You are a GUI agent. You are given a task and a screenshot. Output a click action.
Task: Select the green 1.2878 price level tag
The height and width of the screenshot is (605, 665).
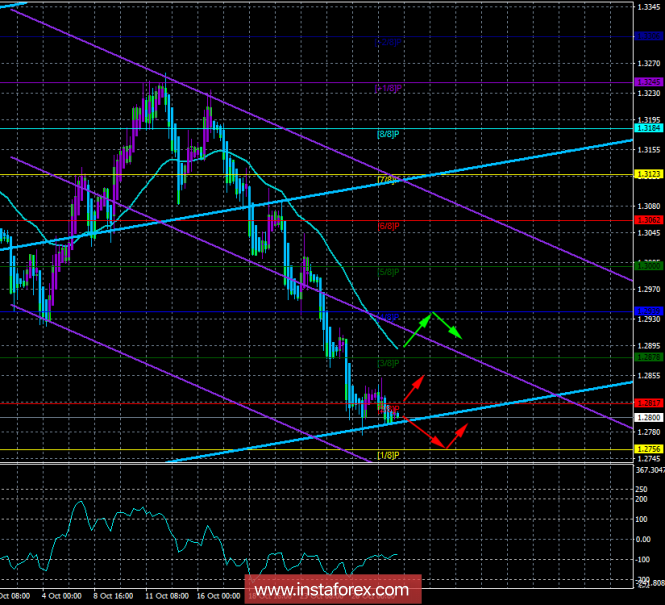pyautogui.click(x=648, y=357)
